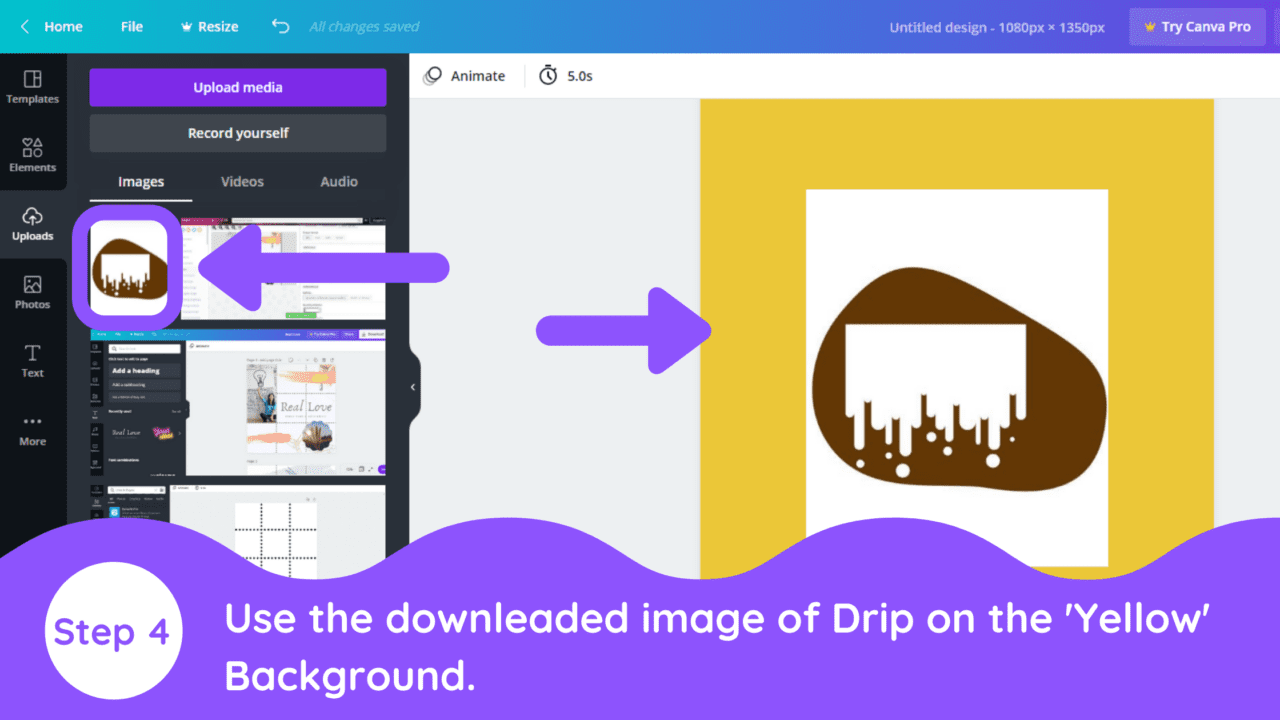Open the More panel

coord(33,428)
